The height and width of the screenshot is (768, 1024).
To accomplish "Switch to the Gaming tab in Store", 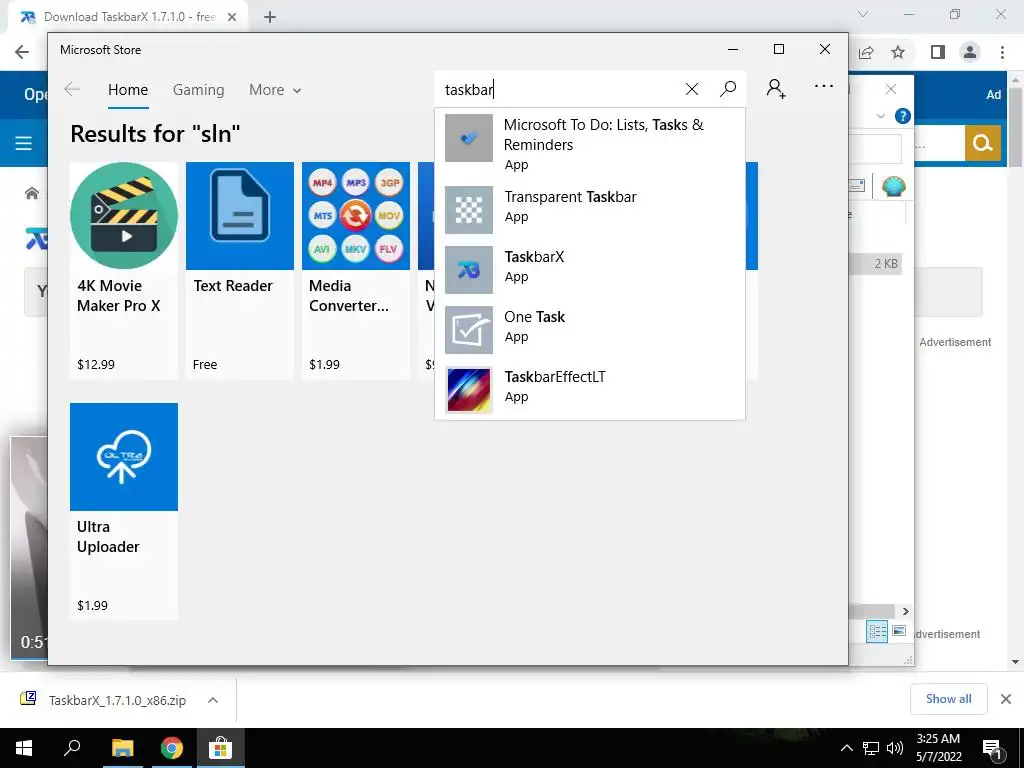I will click(x=199, y=90).
